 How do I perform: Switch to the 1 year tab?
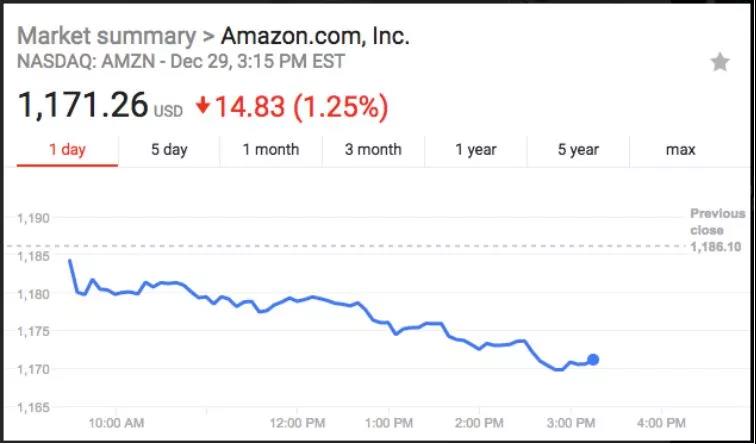click(475, 150)
